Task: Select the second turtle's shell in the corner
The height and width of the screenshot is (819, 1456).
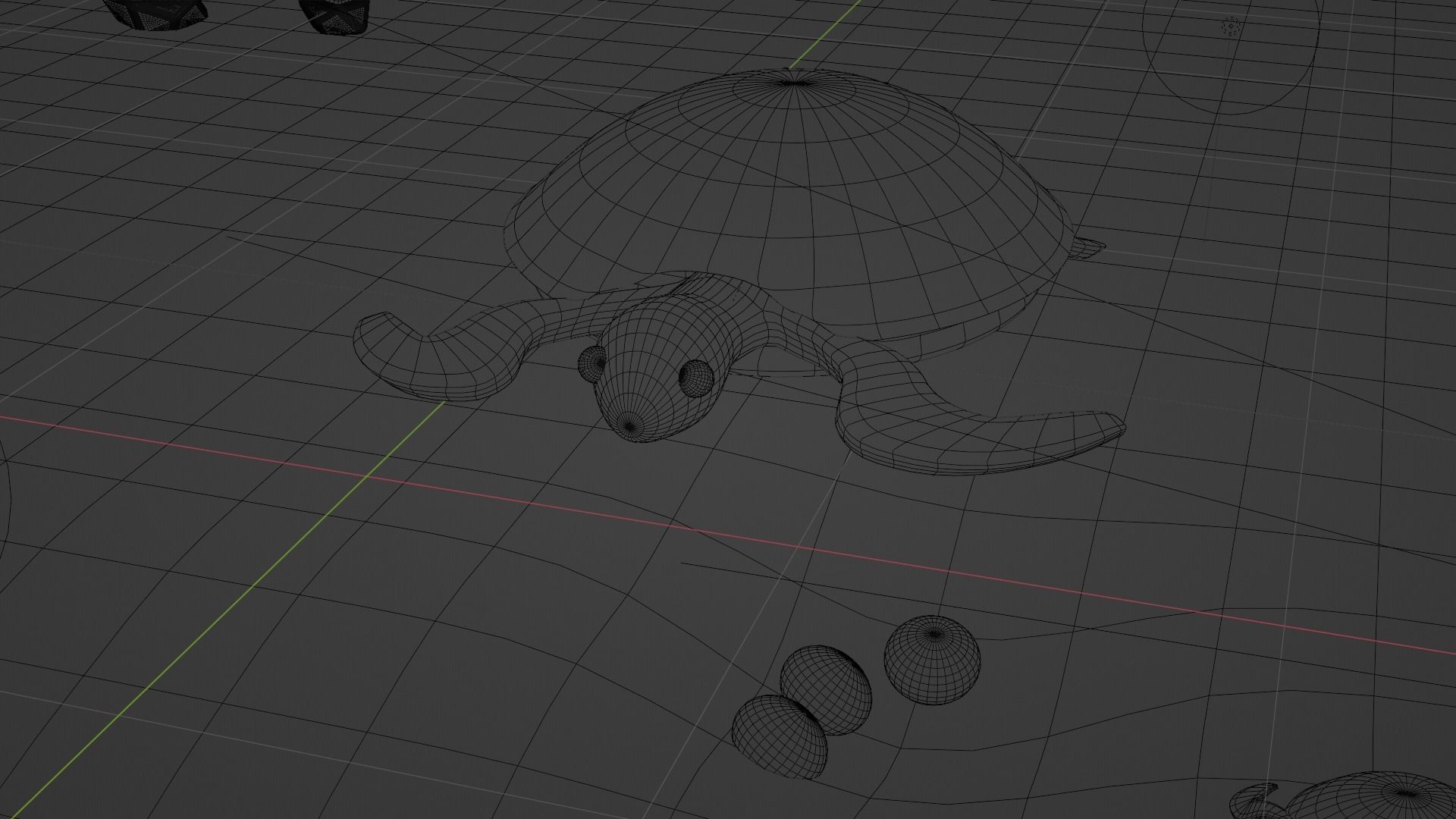Action: tap(1373, 796)
